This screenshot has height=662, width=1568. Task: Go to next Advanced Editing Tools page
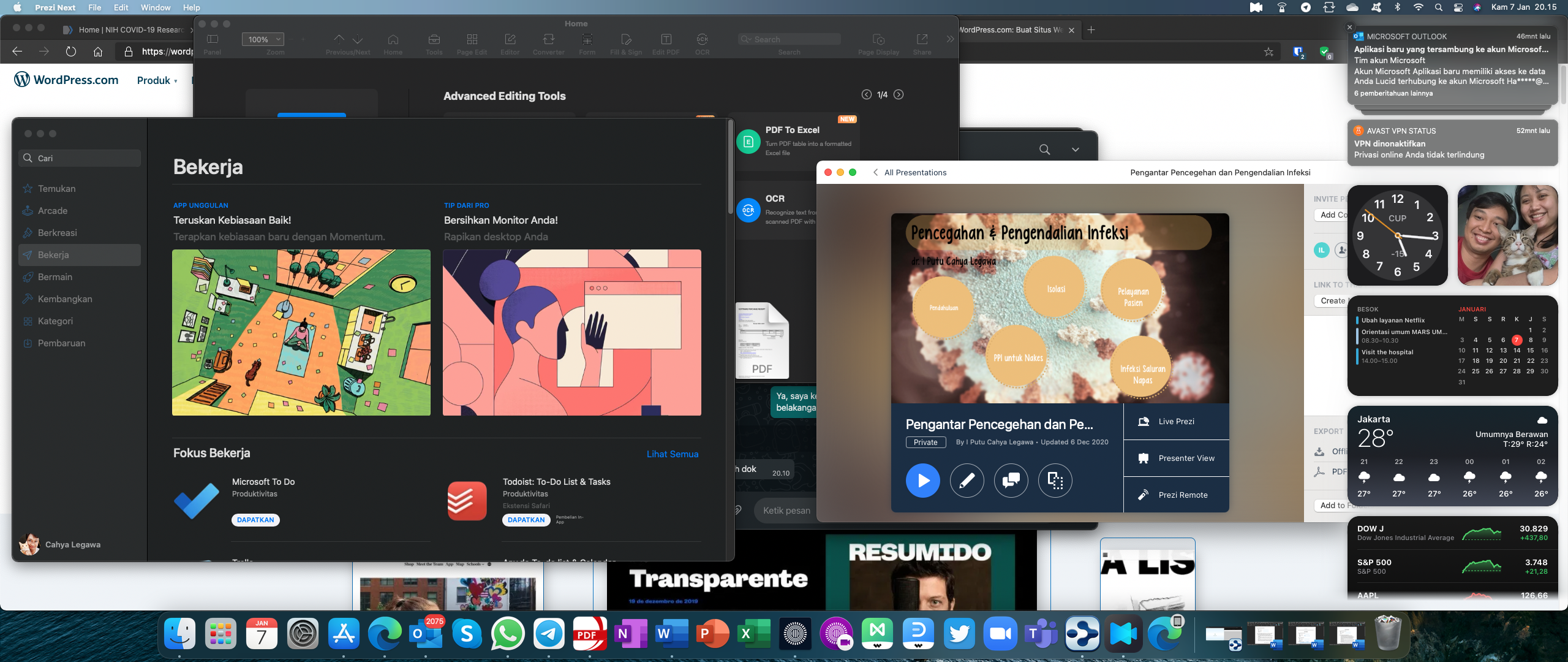tap(899, 94)
